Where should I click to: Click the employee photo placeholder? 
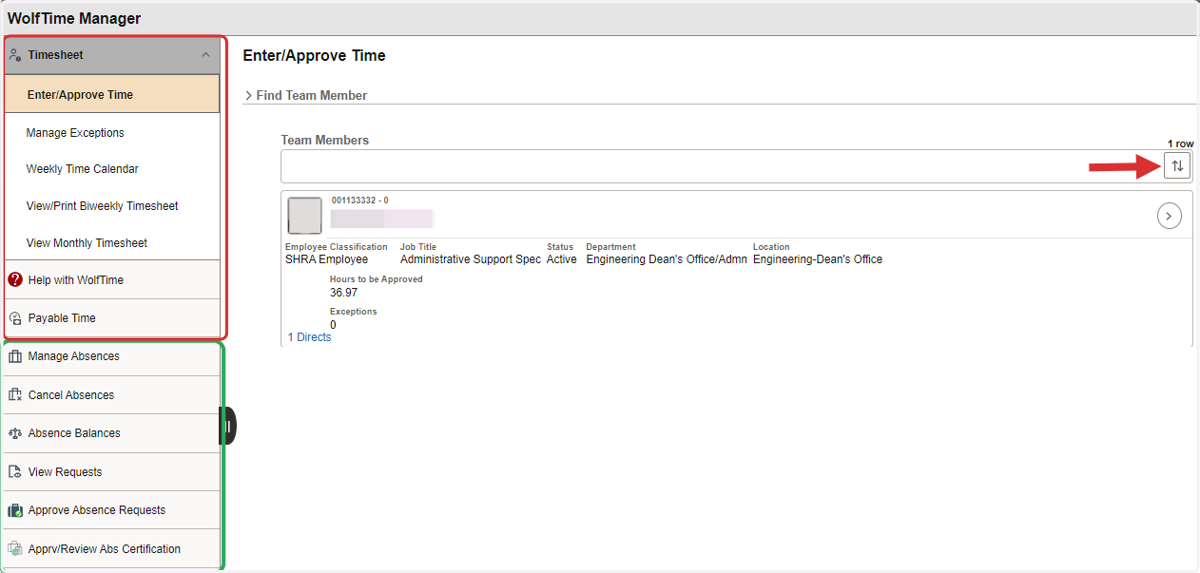click(305, 215)
